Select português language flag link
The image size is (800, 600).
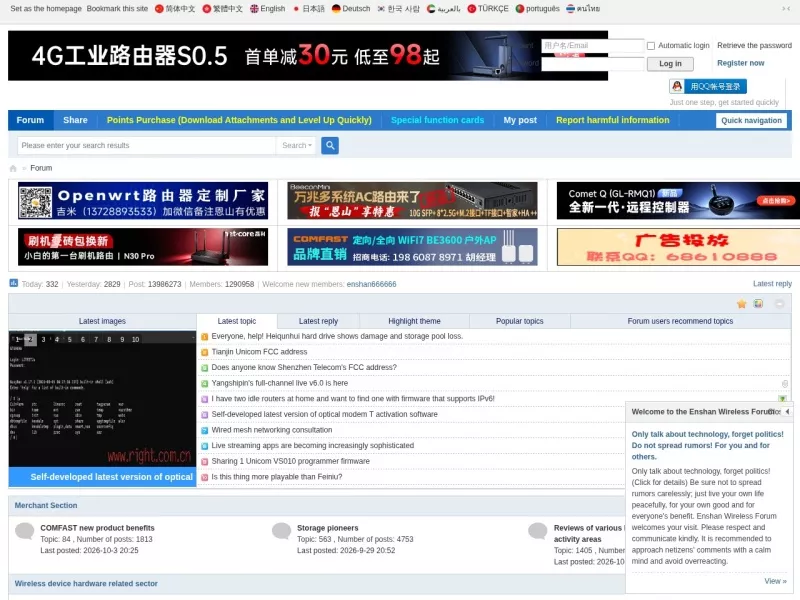coord(537,9)
